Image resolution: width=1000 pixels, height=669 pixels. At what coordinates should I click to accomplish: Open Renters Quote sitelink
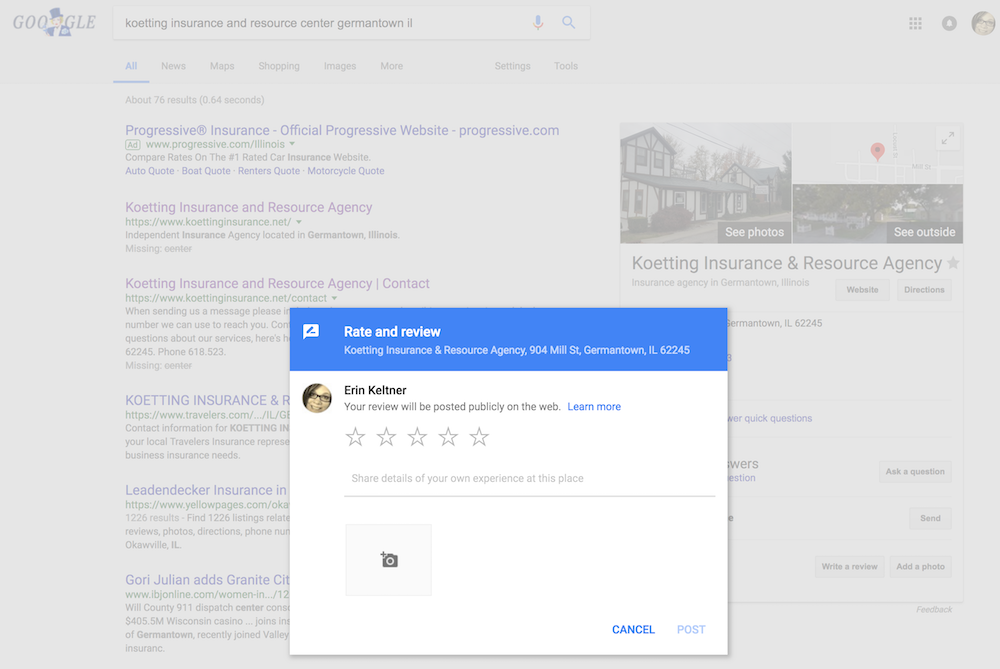(268, 171)
